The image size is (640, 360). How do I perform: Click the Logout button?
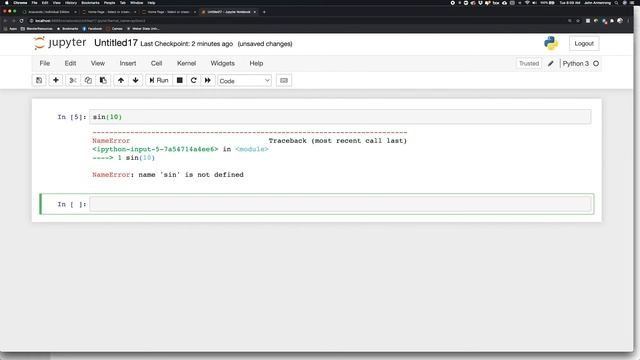pyautogui.click(x=584, y=43)
